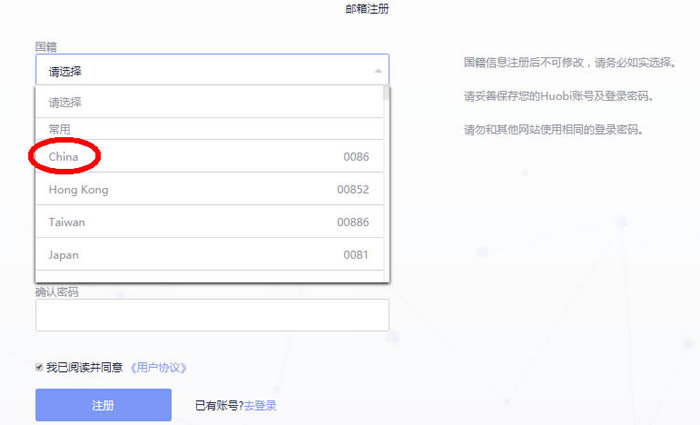This screenshot has width=700, height=425.
Task: Select the 请选择 placeholder option in list
Action: (66, 102)
